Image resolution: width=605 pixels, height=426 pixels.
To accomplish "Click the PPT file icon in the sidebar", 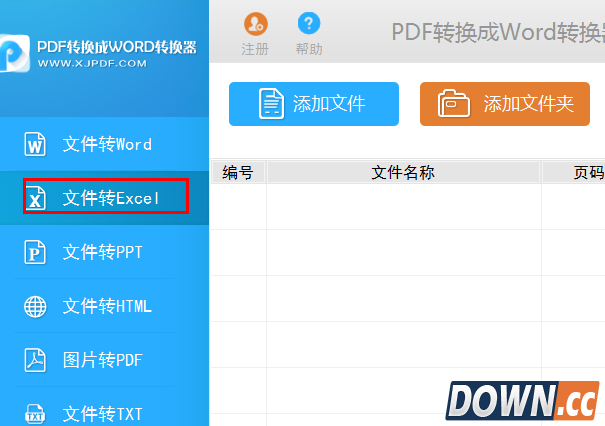I will (35, 252).
